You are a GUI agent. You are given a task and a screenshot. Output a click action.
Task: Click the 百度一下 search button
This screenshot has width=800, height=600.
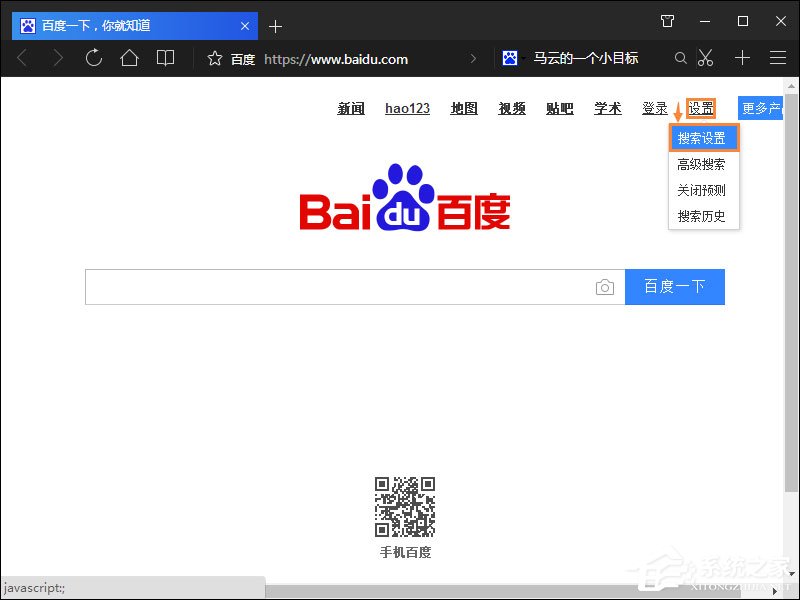[x=675, y=287]
